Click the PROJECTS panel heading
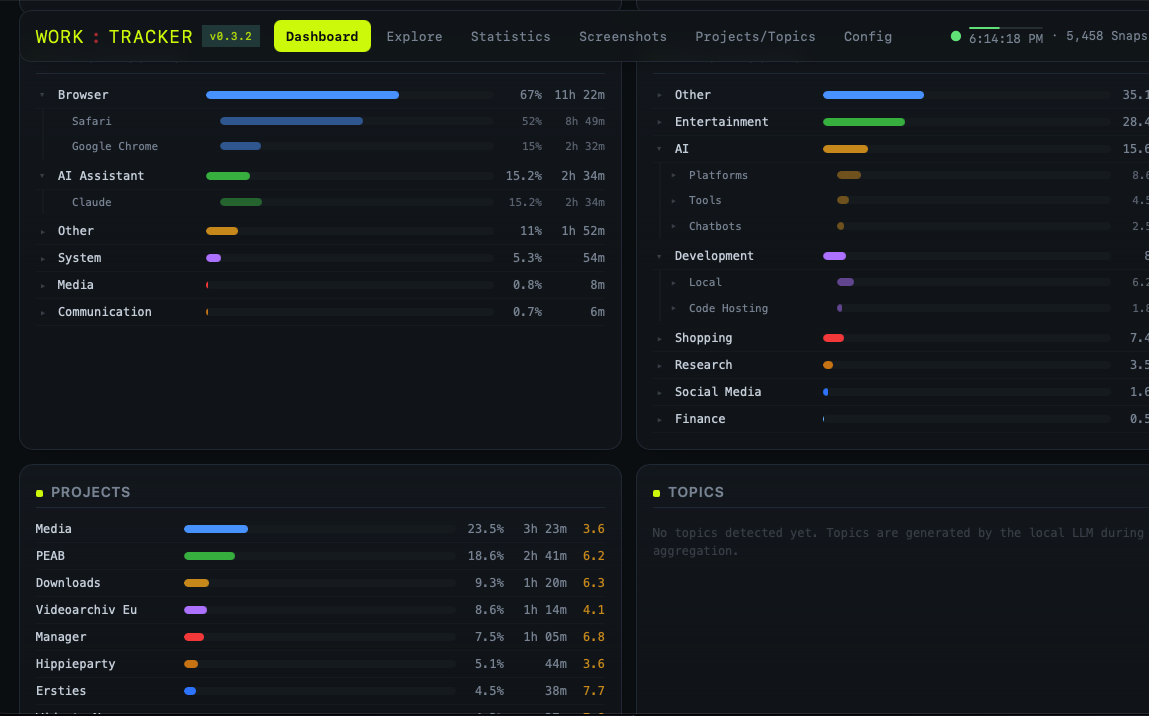The width and height of the screenshot is (1149, 716). (90, 492)
